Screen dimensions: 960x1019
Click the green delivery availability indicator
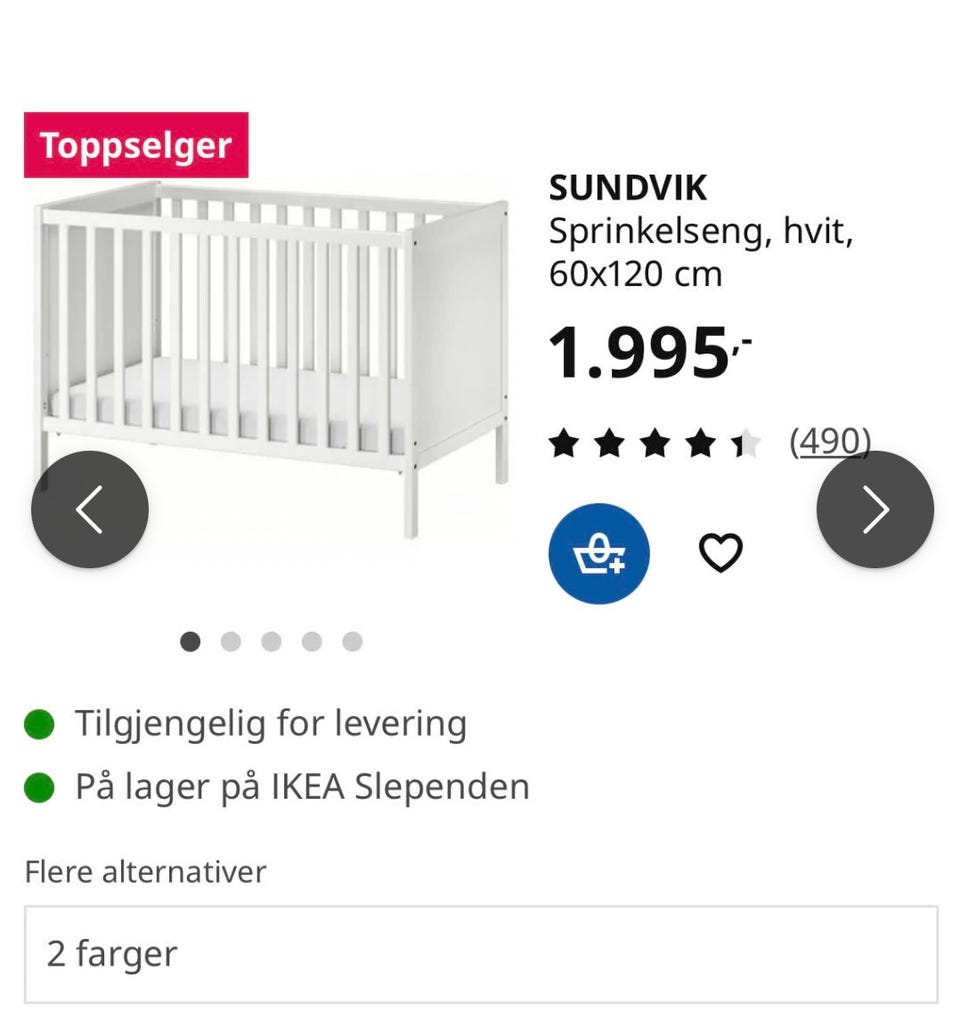39,723
